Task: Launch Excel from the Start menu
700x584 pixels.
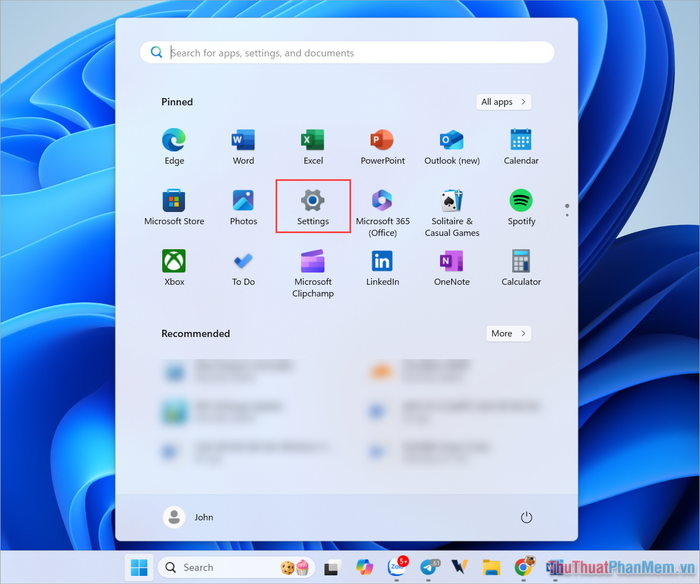Action: [313, 145]
